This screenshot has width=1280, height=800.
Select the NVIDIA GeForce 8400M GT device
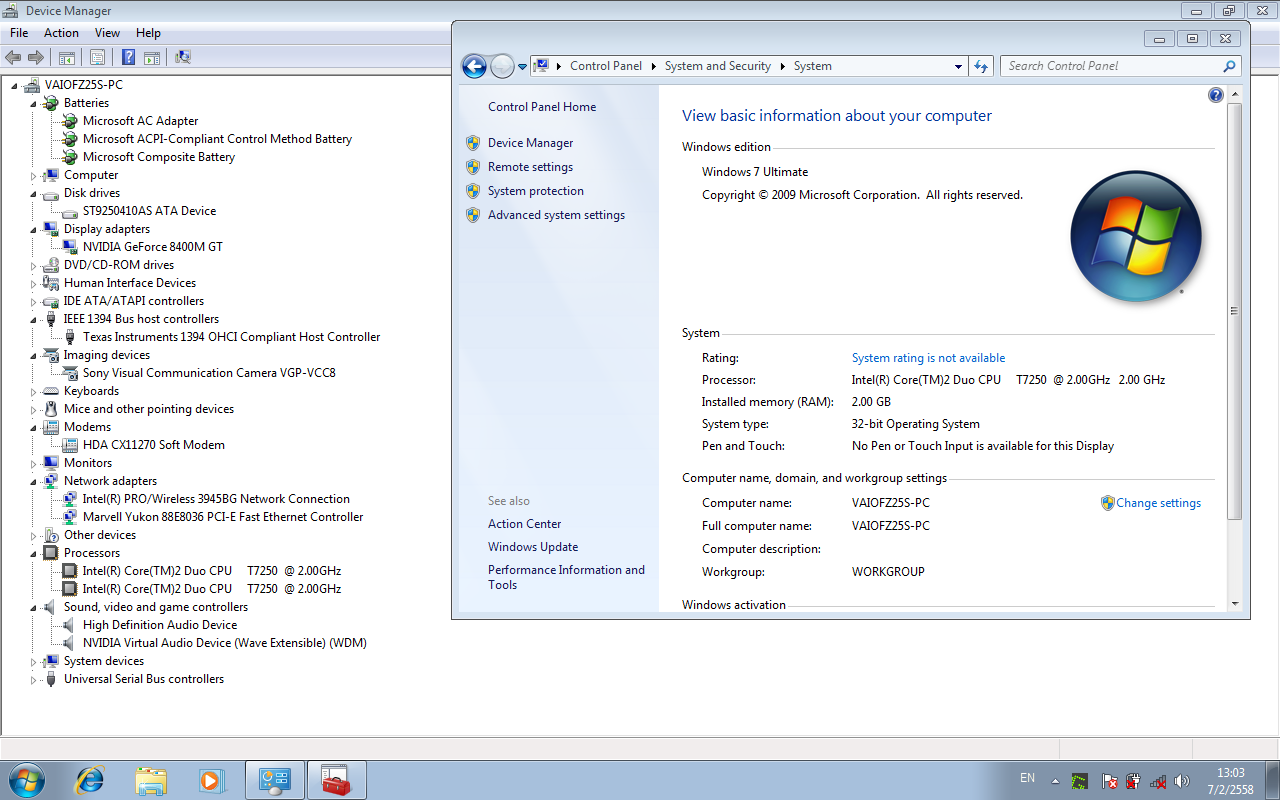[x=153, y=247]
